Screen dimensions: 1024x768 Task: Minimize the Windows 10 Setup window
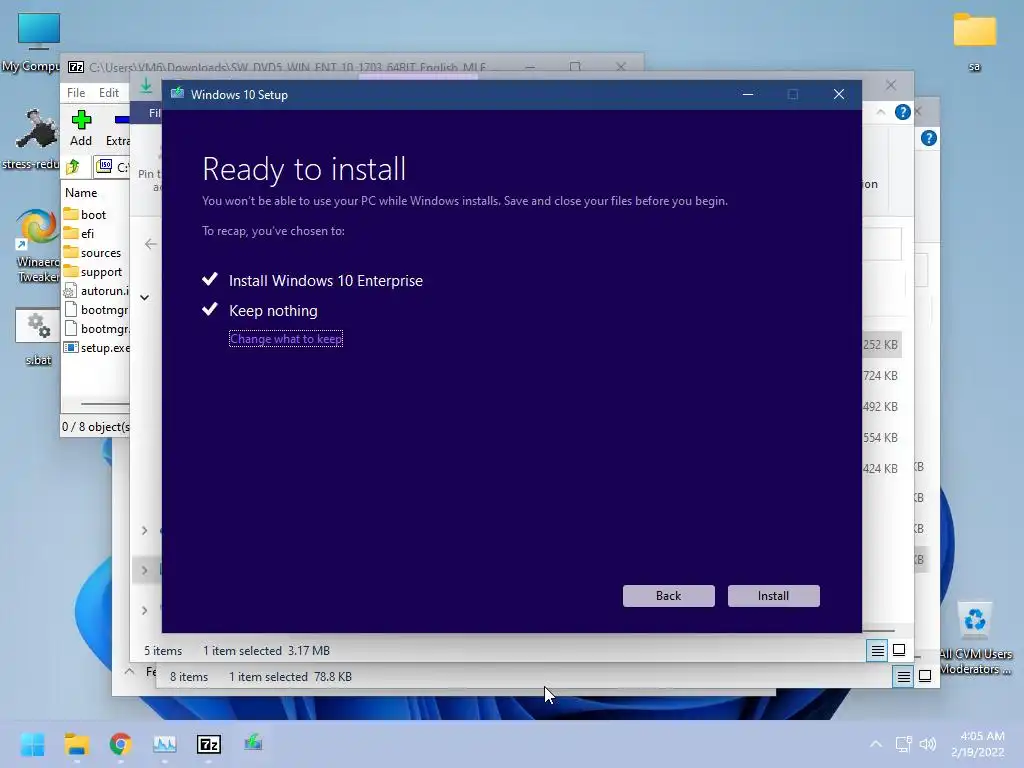click(x=748, y=95)
